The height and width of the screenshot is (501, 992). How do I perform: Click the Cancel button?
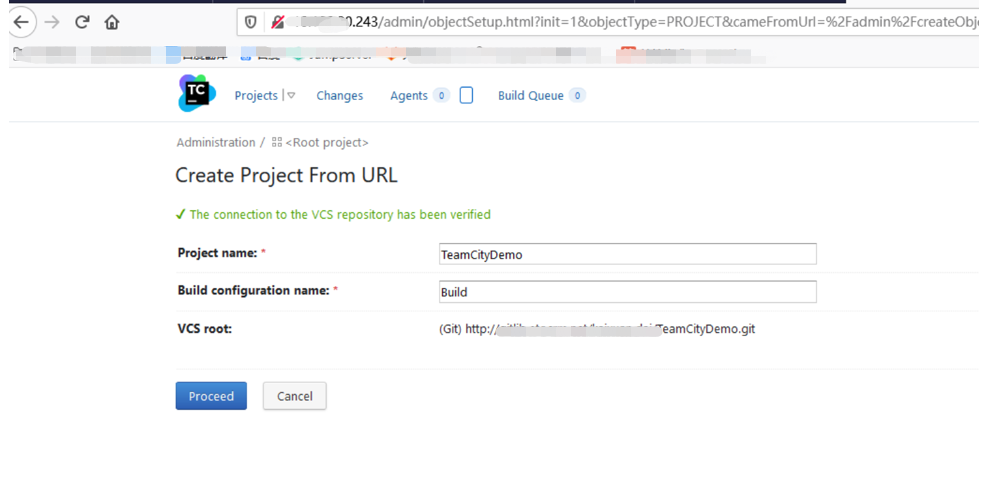click(295, 396)
